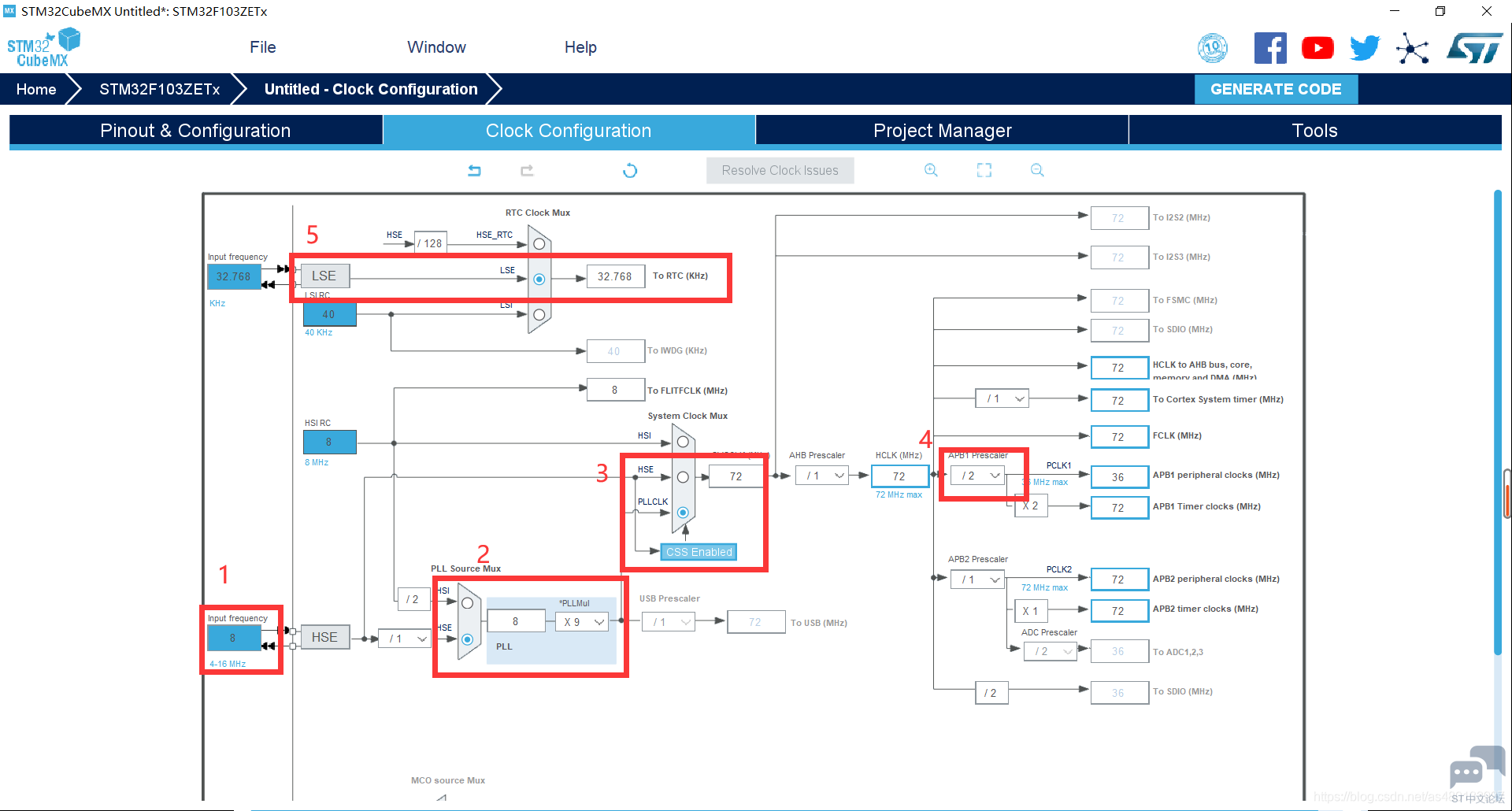Click the ST company logo
This screenshot has width=1512, height=811.
tap(1474, 48)
